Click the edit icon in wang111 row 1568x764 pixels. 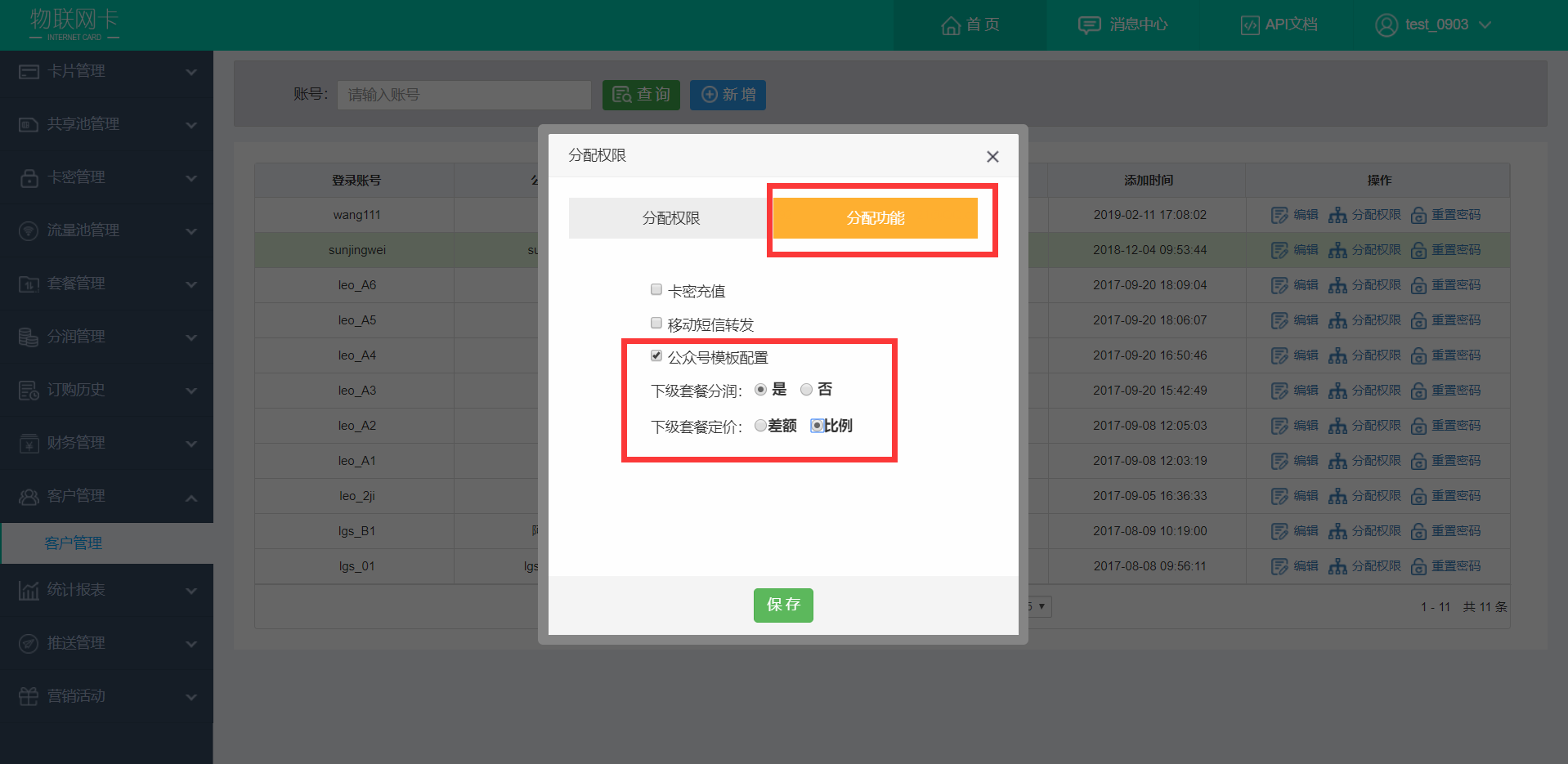[x=1279, y=216]
